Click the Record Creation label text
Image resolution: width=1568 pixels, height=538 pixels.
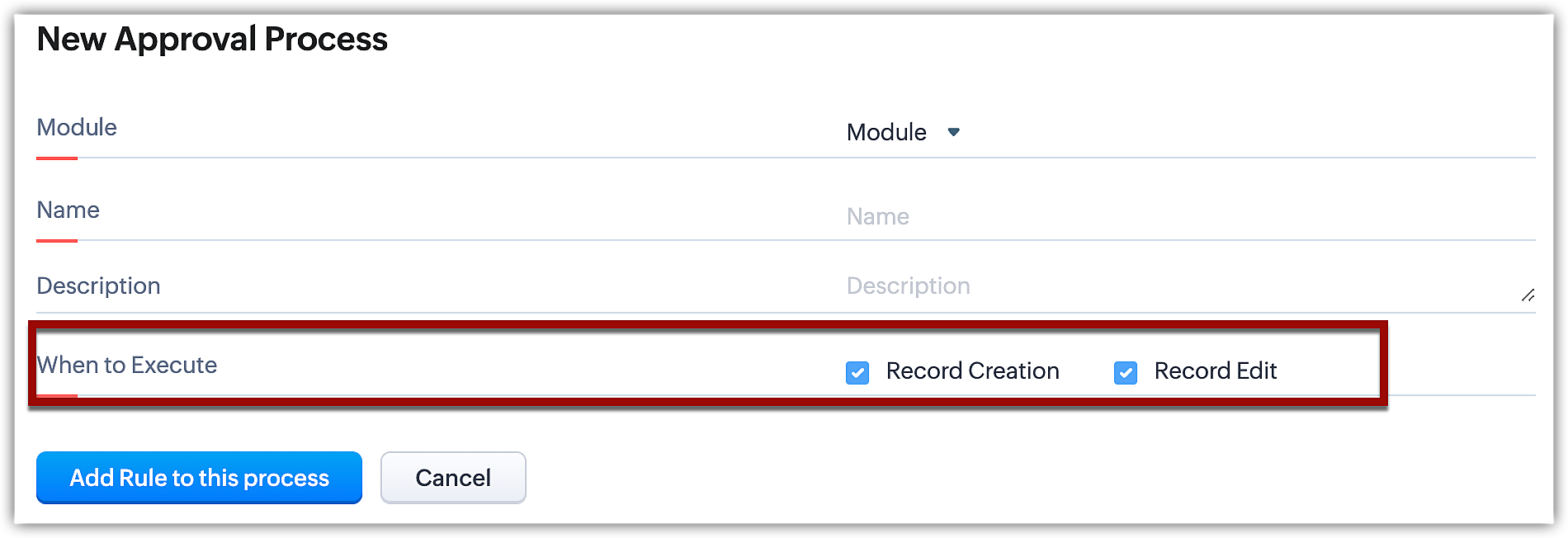(x=972, y=371)
